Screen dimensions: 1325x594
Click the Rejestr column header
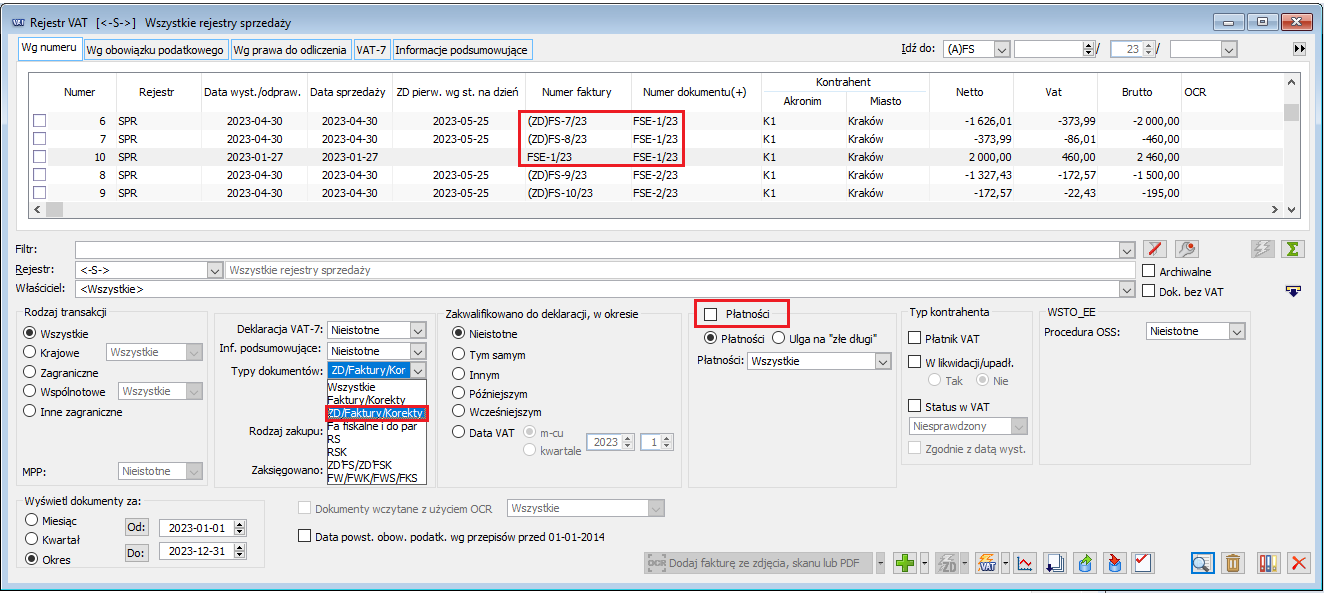point(156,92)
